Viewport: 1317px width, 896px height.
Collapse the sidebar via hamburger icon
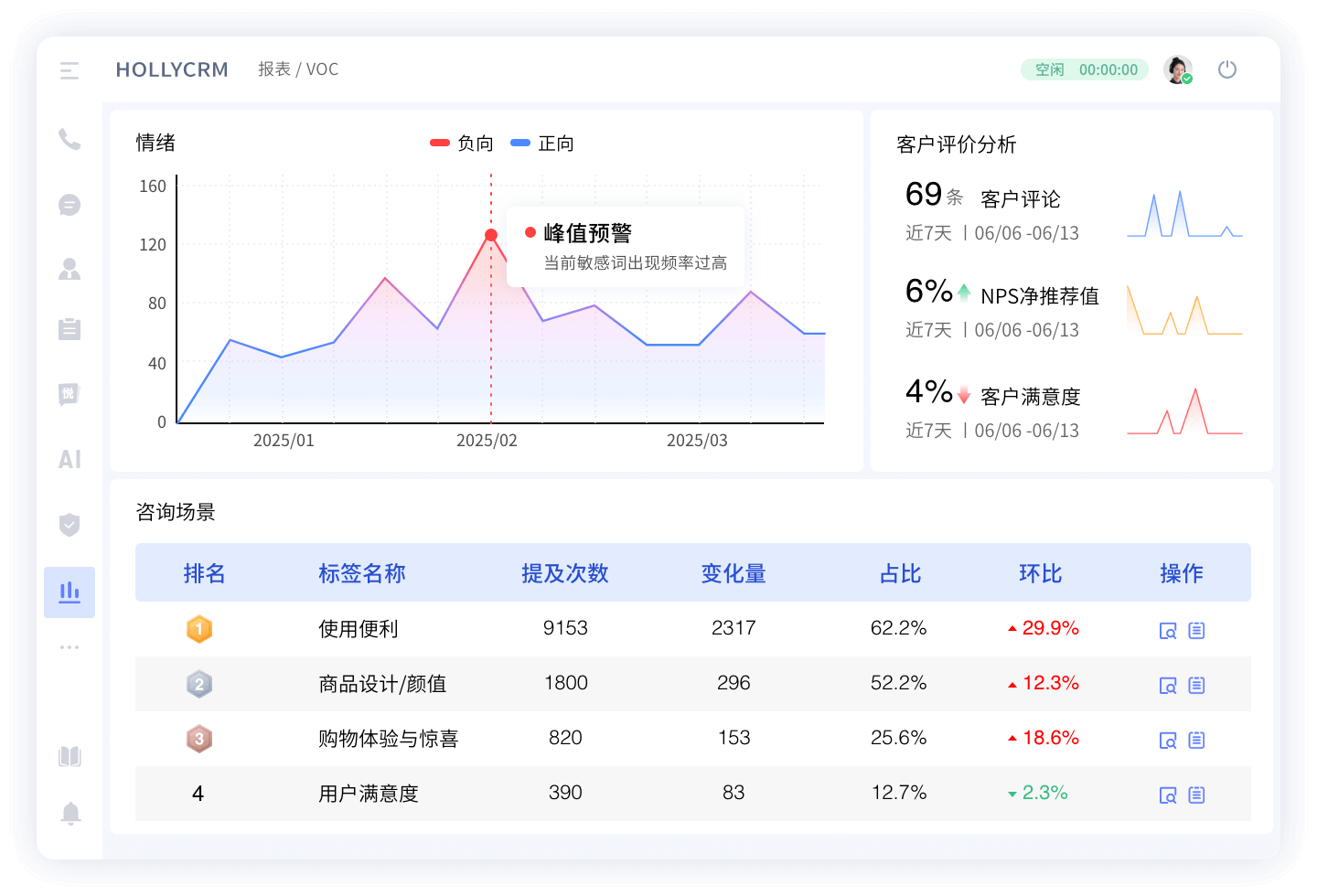point(69,70)
